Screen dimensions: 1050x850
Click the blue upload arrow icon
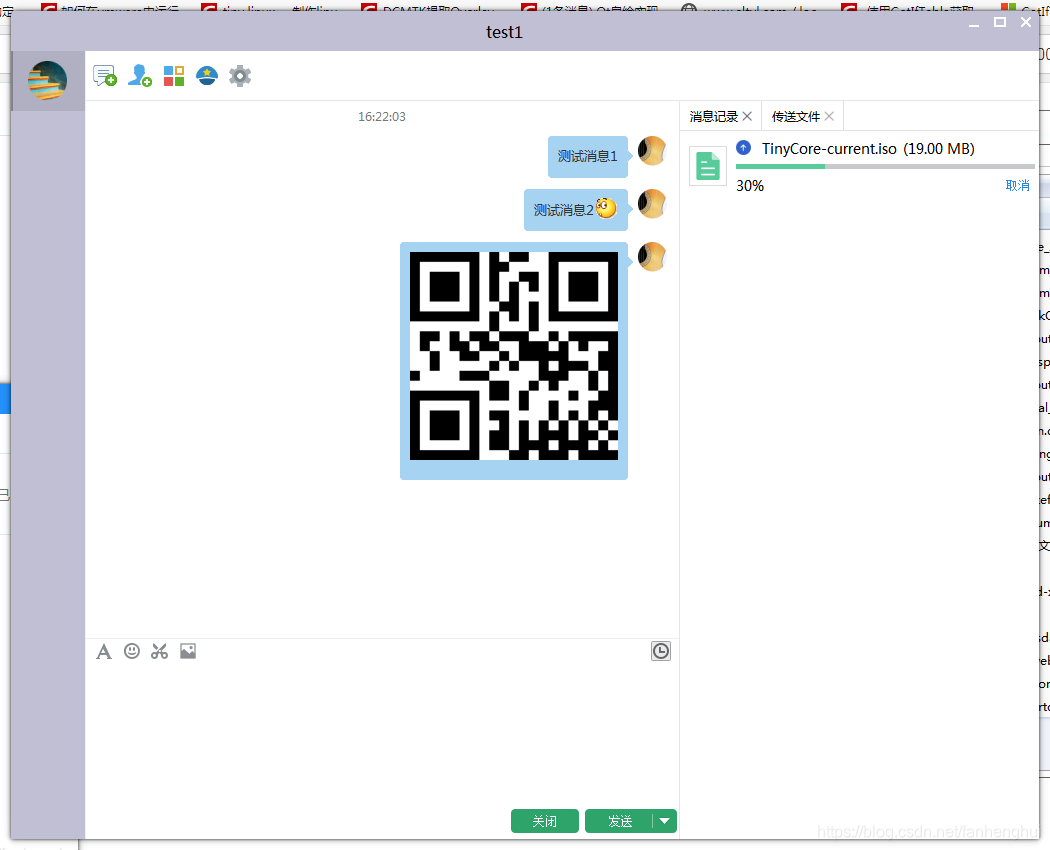coord(743,147)
